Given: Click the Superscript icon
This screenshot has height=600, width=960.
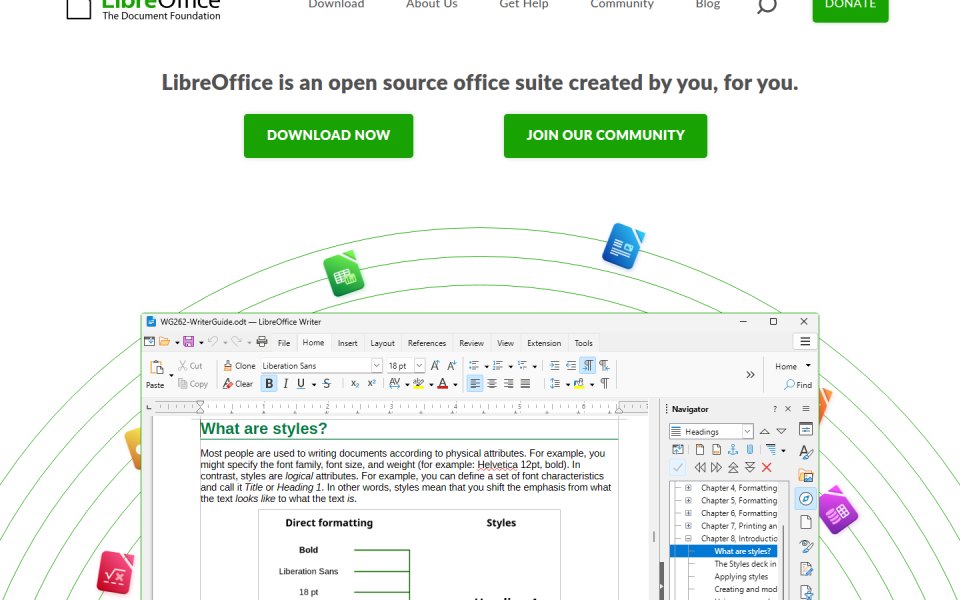Looking at the screenshot, I should pos(371,384).
